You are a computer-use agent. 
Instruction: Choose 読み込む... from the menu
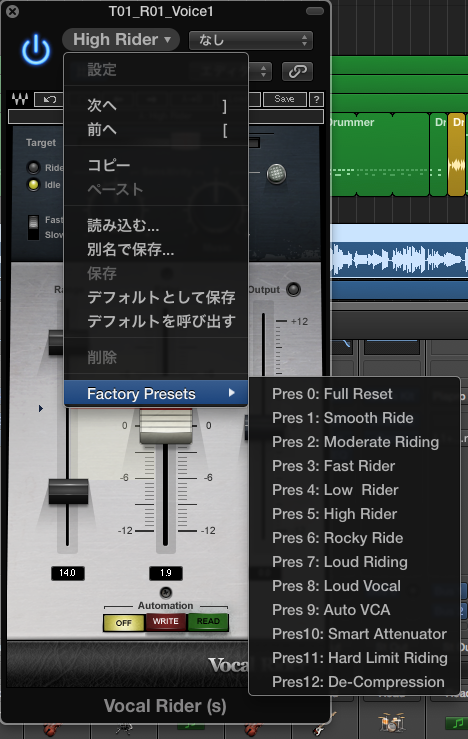156,225
